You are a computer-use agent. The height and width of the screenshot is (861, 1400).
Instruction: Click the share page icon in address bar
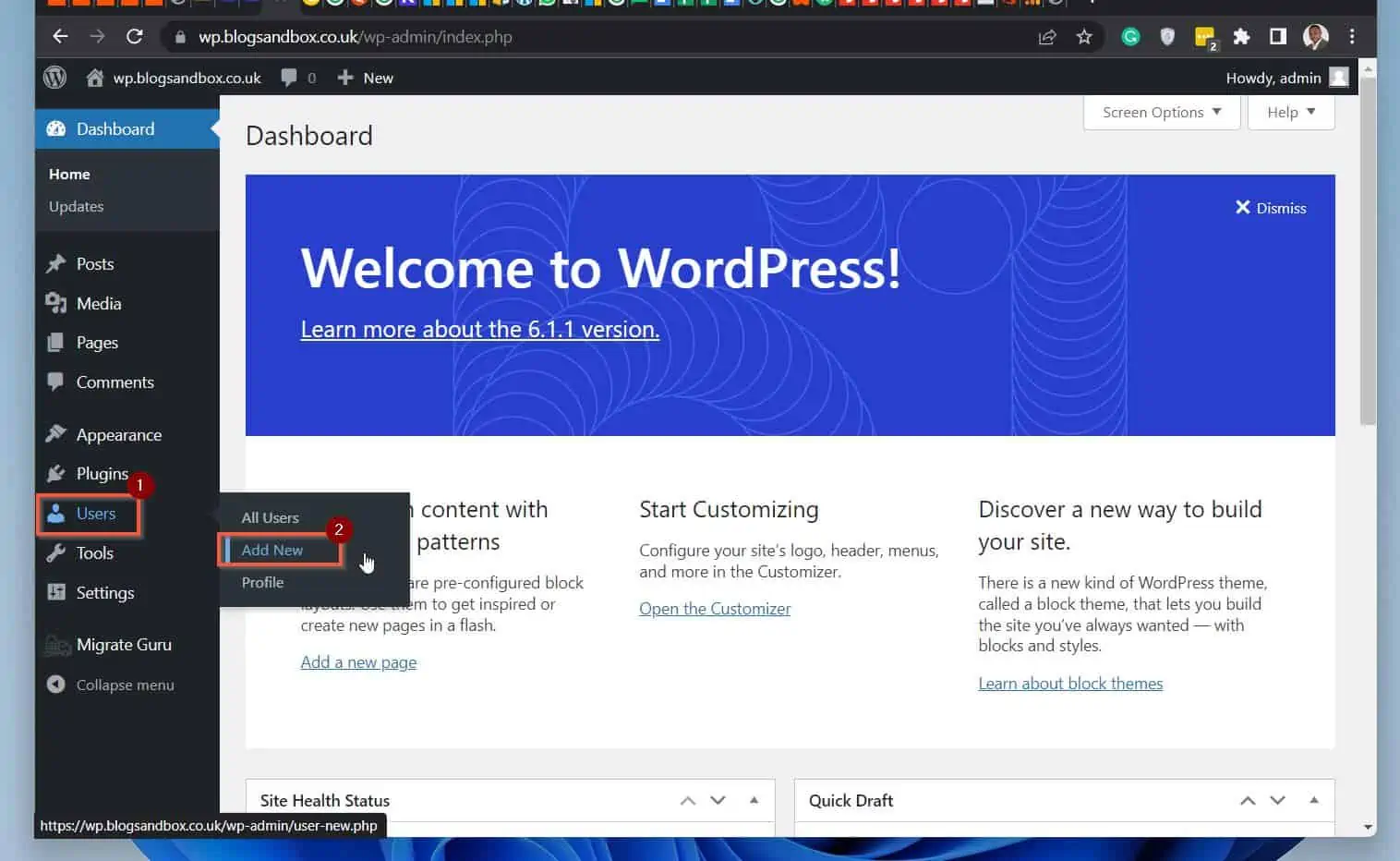[x=1047, y=37]
